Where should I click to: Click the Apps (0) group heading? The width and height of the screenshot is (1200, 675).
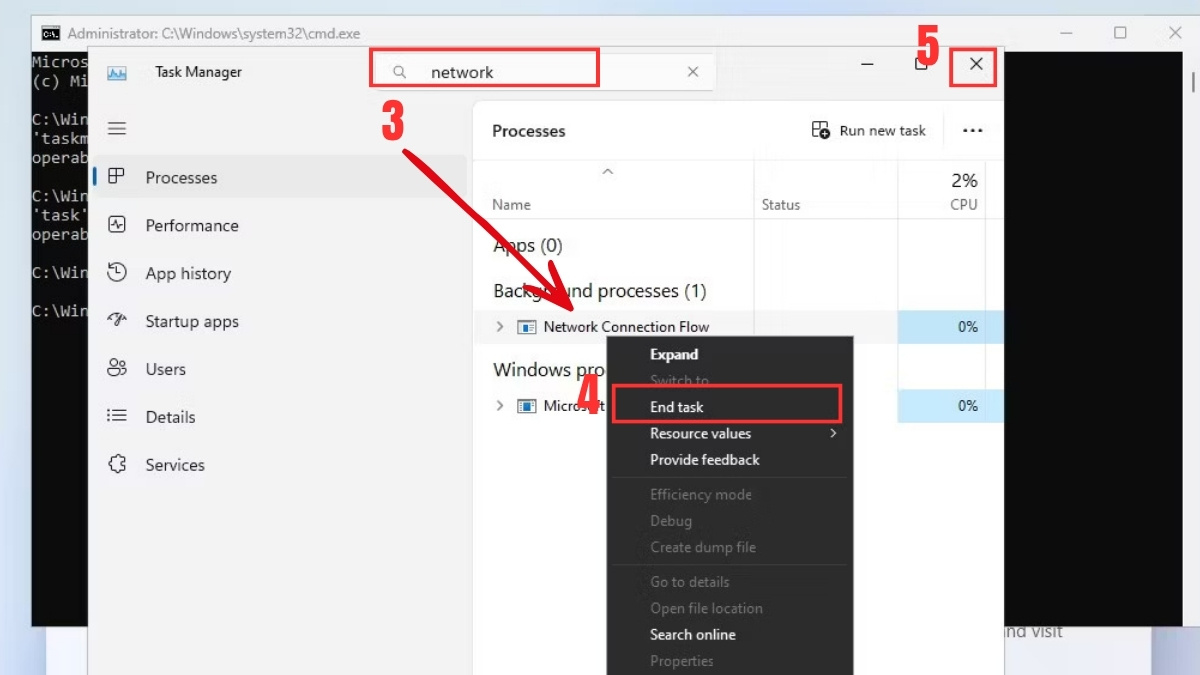pos(528,245)
